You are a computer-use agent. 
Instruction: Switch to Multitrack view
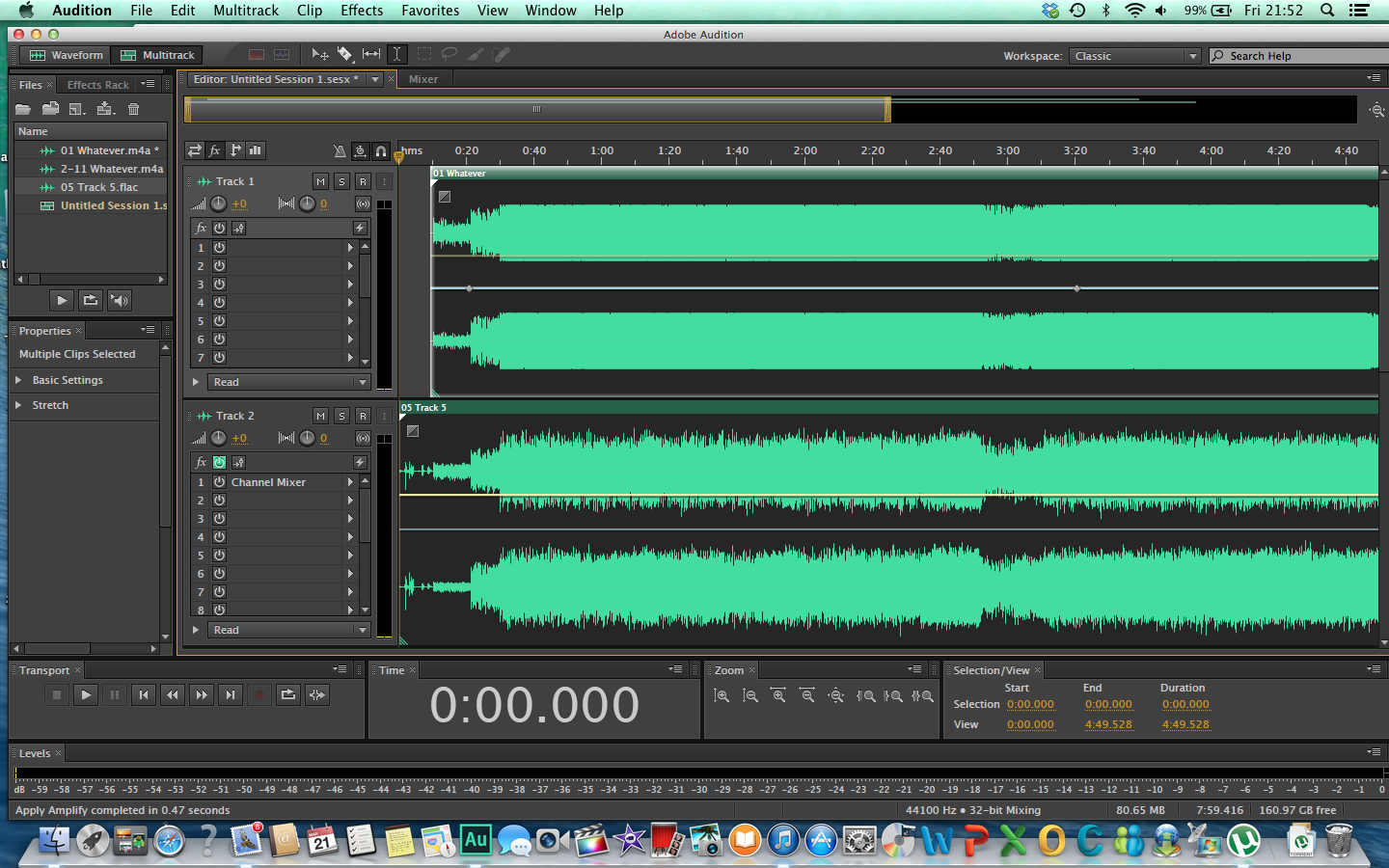point(157,55)
